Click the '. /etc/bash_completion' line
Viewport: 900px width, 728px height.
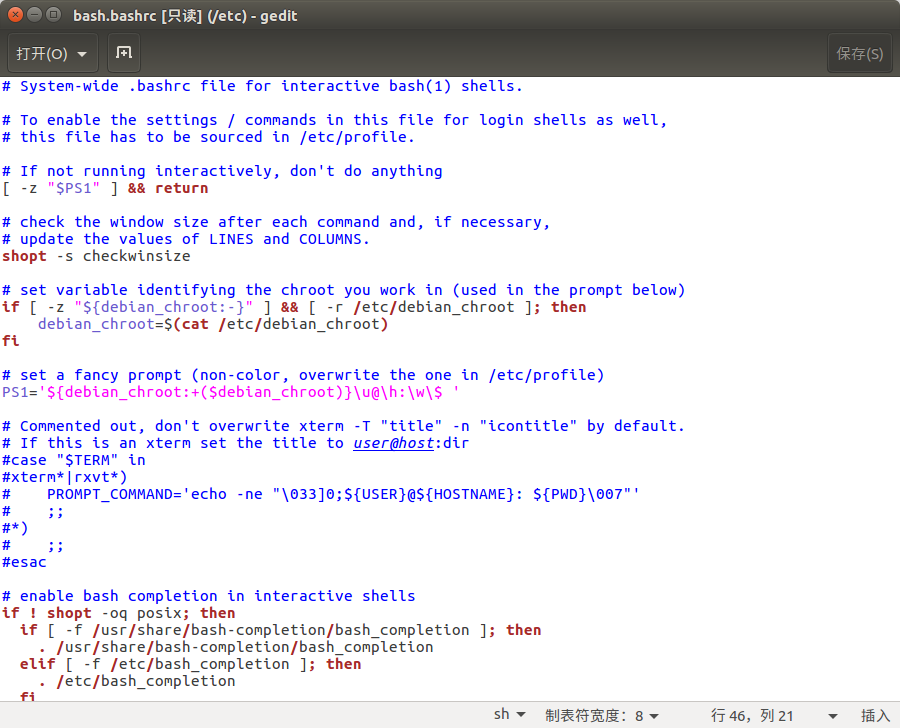[137, 681]
